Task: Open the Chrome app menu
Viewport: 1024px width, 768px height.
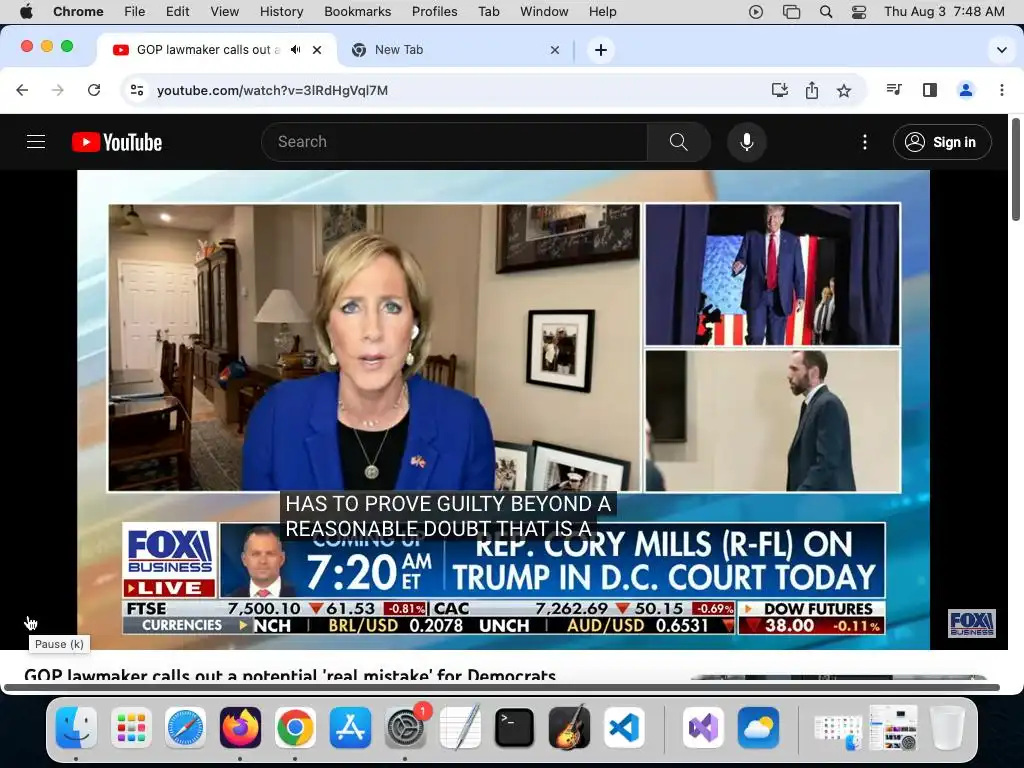Action: (78, 12)
